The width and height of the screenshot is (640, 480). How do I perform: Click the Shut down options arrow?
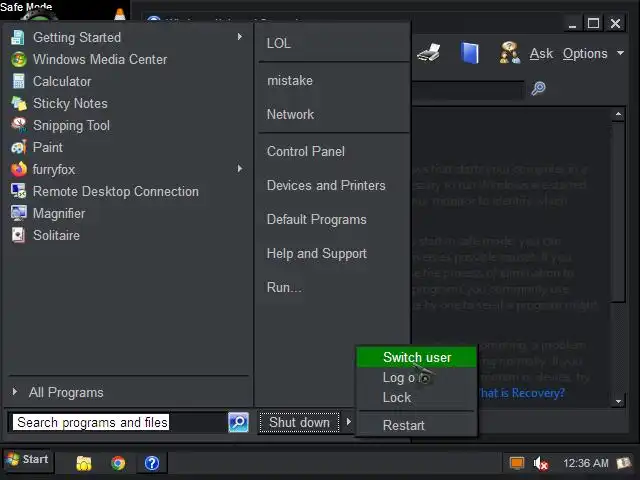pyautogui.click(x=348, y=422)
